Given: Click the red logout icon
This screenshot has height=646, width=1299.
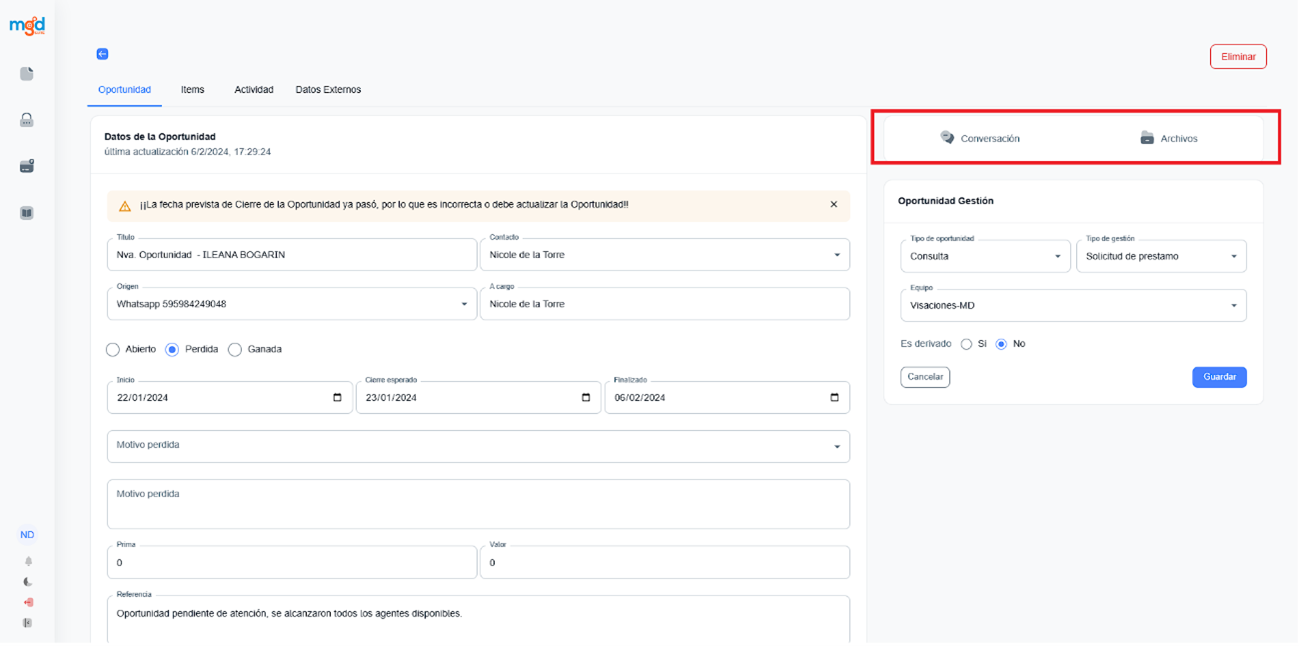Looking at the screenshot, I should (28, 602).
